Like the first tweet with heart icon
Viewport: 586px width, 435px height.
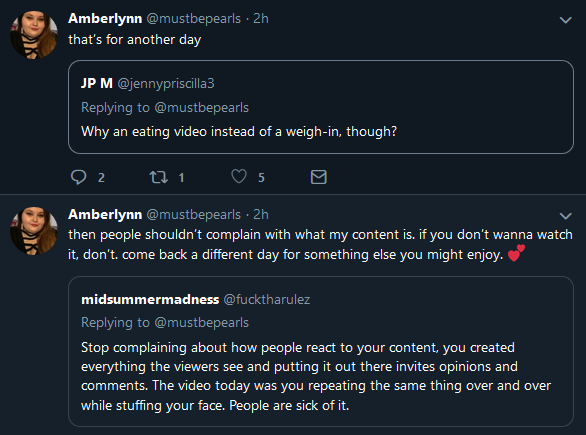(x=239, y=176)
